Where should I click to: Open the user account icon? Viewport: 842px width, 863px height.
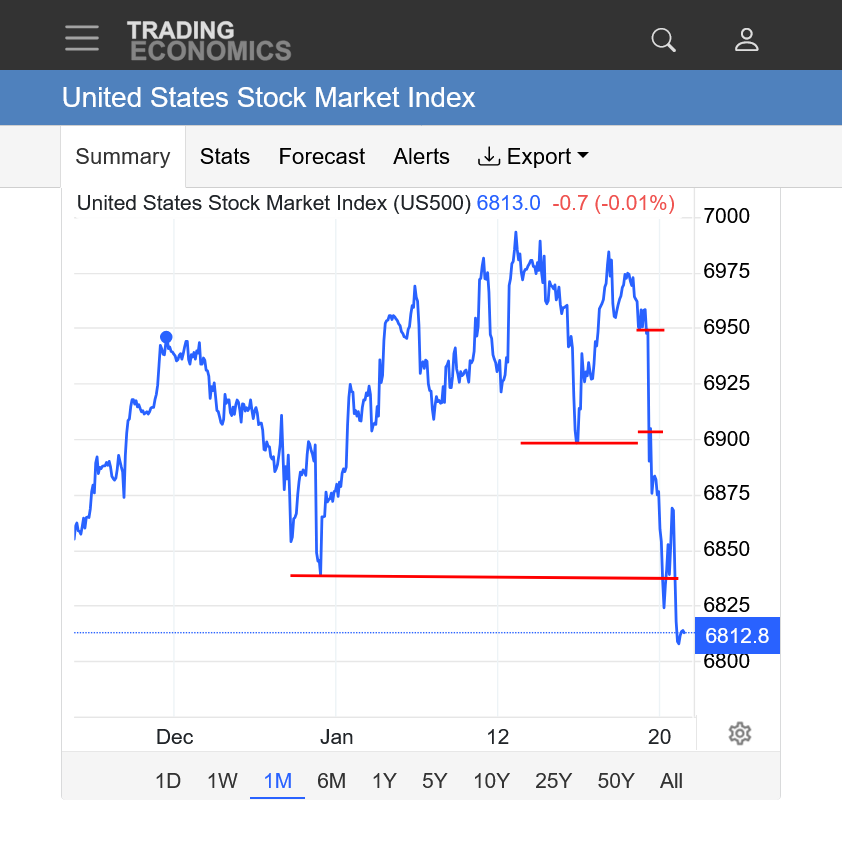(x=747, y=40)
